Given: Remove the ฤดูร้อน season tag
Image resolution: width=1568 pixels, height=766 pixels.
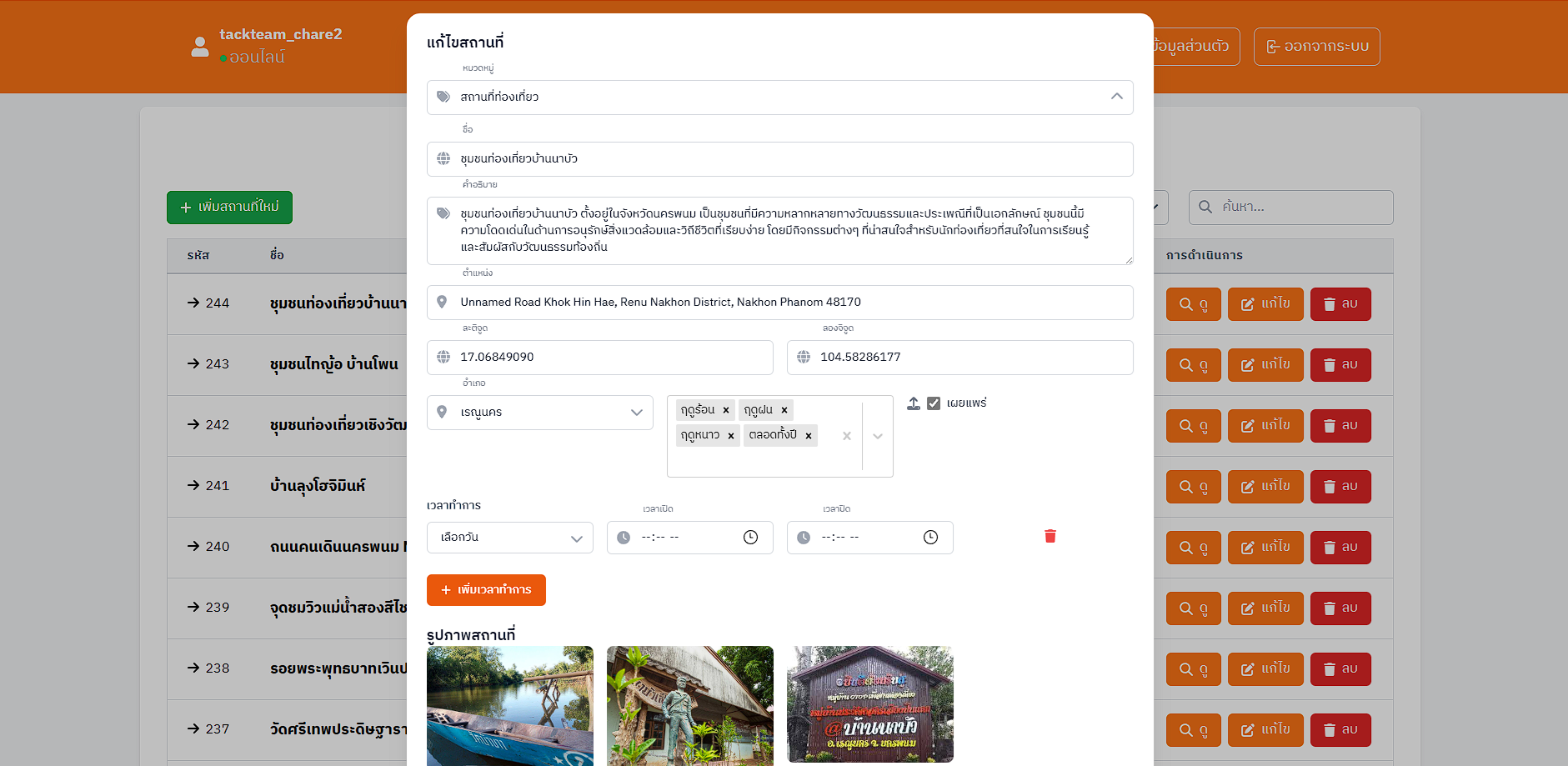Looking at the screenshot, I should point(726,410).
